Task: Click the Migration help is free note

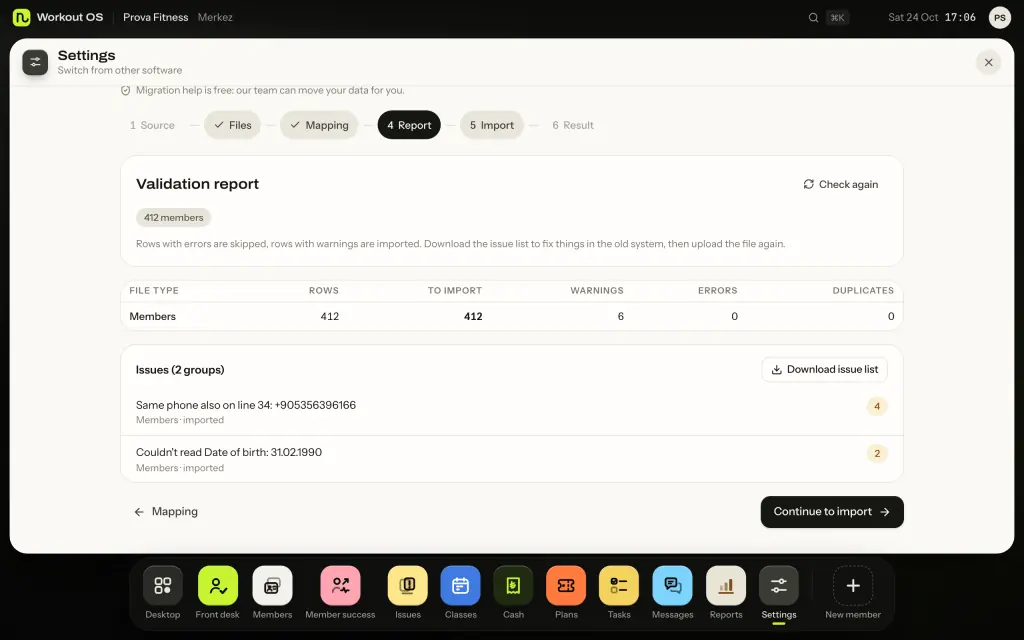Action: pyautogui.click(x=263, y=90)
